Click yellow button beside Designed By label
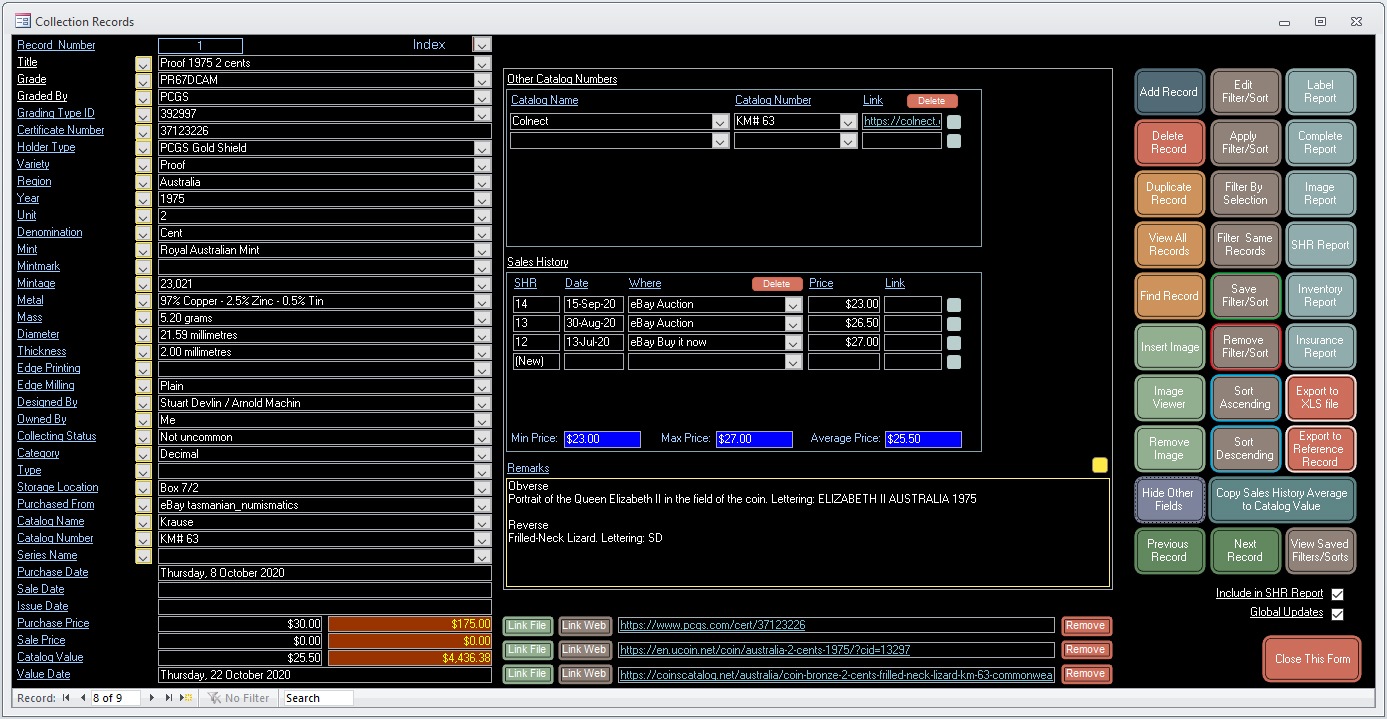Viewport: 1387px width, 719px height. point(143,403)
